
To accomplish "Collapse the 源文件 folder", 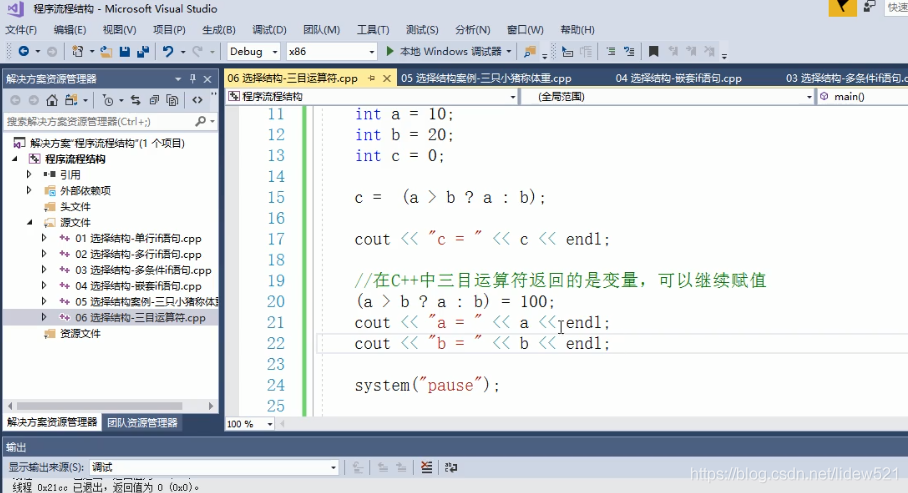I will (30, 222).
